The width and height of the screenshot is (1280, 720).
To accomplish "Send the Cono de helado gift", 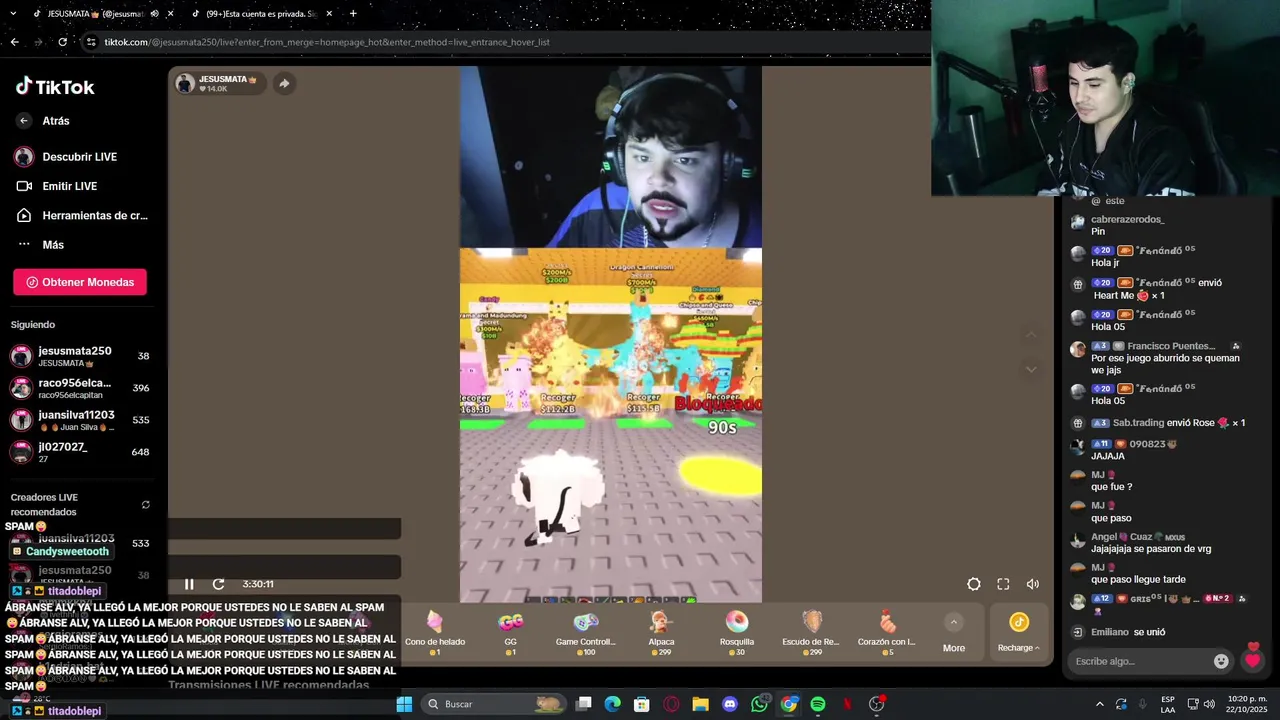I will (x=435, y=633).
